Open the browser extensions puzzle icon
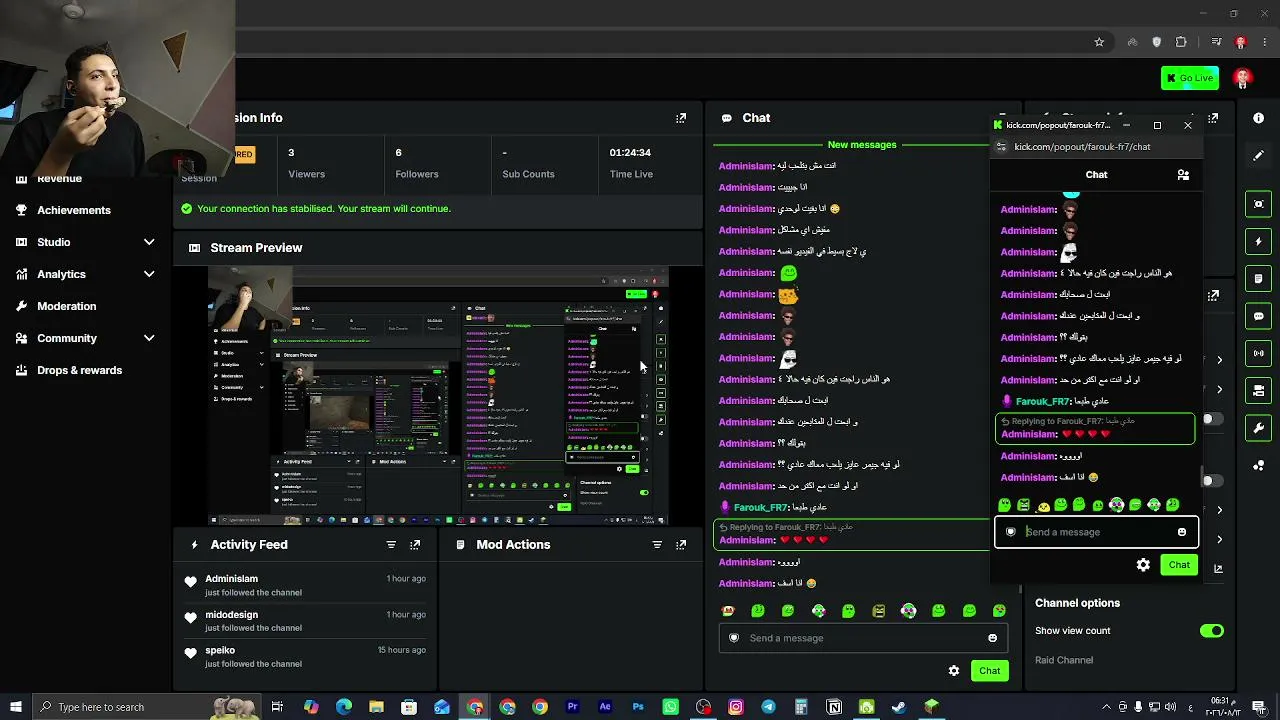1280x720 pixels. [1181, 42]
